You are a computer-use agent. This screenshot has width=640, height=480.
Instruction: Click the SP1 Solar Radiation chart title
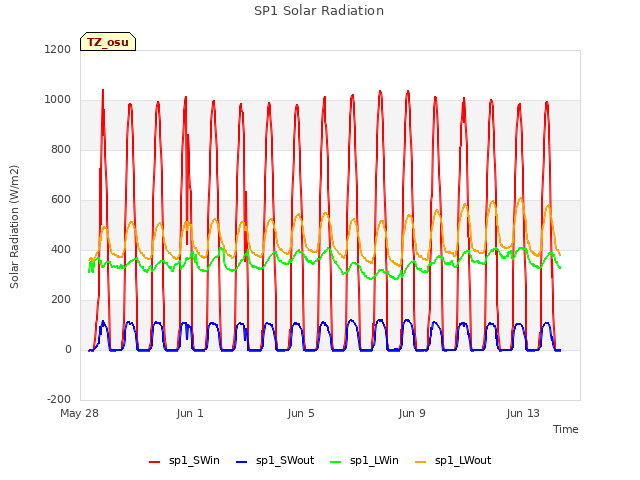click(x=319, y=11)
